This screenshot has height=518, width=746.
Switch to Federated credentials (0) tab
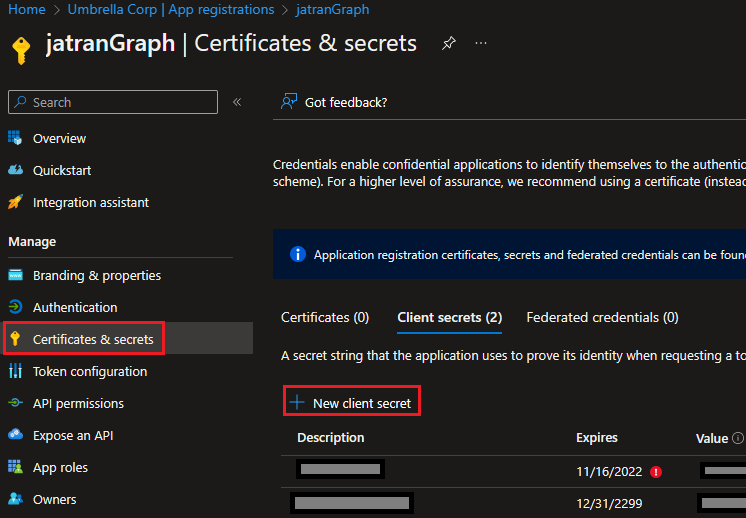[602, 317]
